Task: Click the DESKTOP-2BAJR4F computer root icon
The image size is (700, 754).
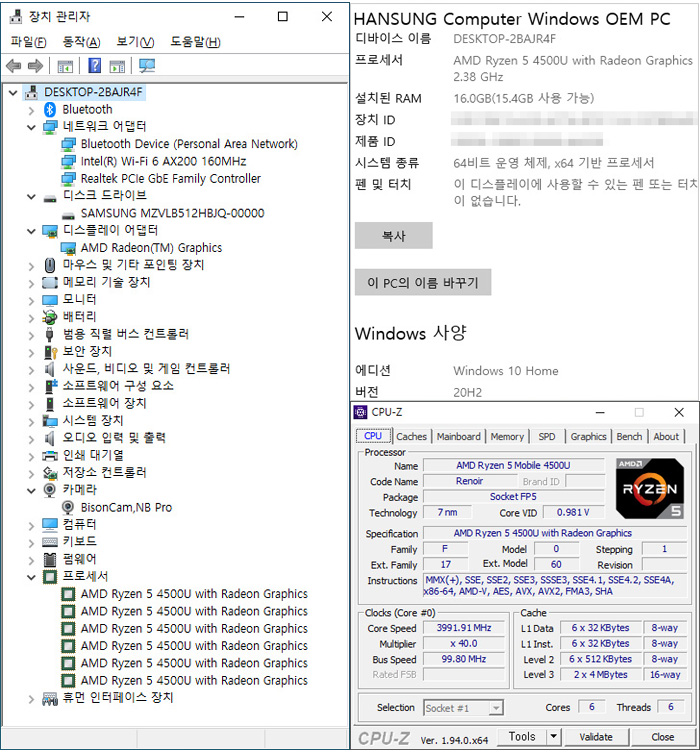Action: [x=32, y=92]
